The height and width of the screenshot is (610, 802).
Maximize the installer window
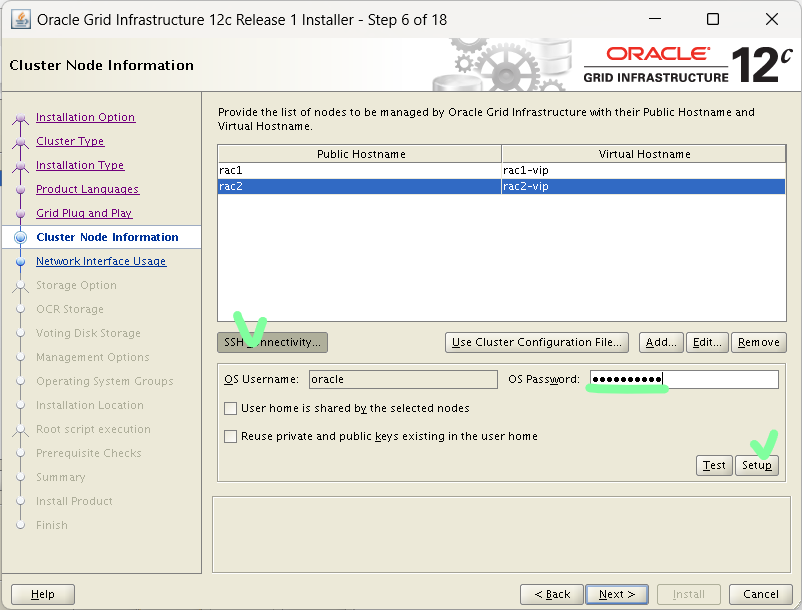point(712,19)
